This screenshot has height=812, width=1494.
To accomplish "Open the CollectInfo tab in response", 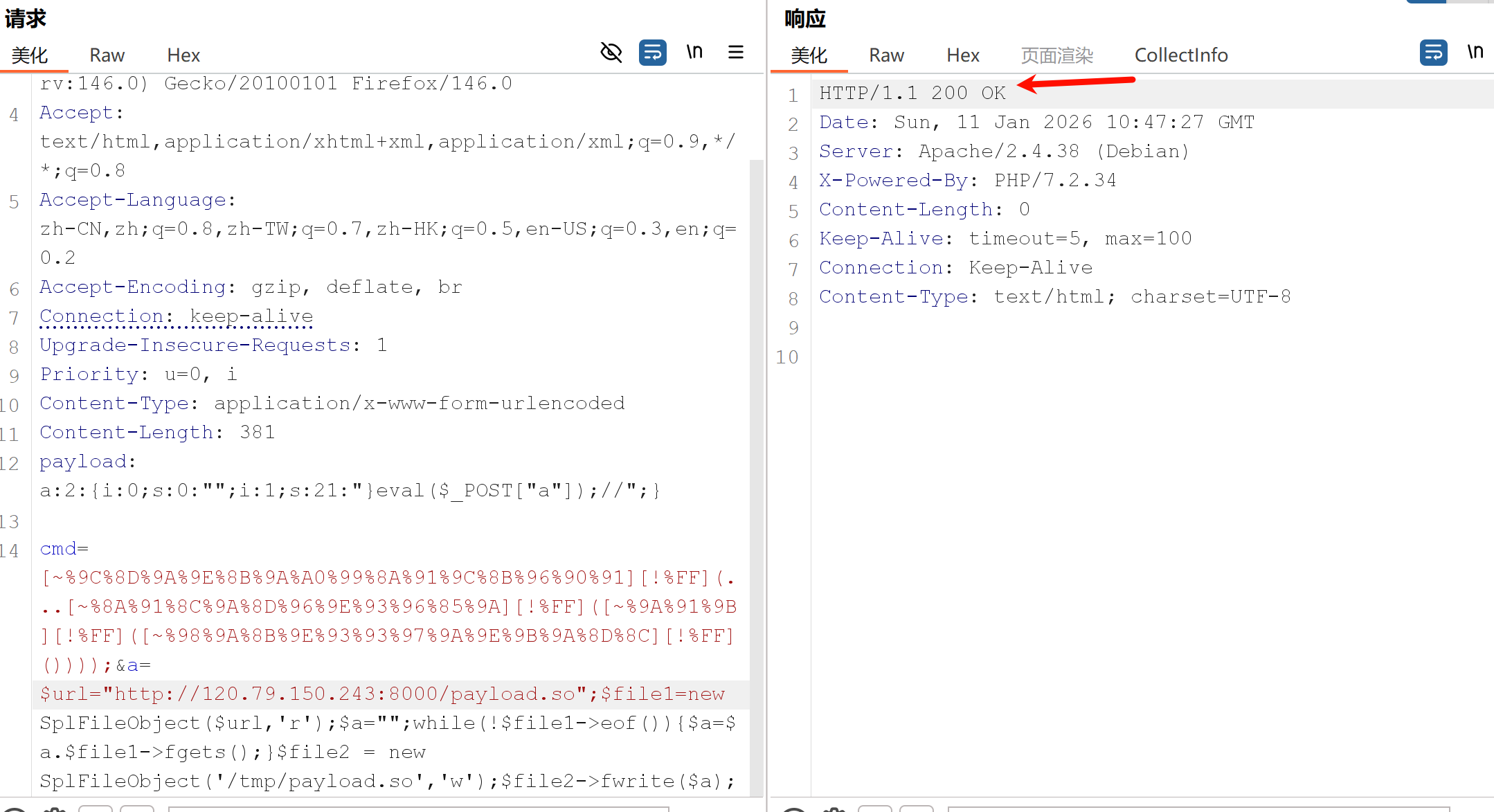I will pyautogui.click(x=1181, y=55).
